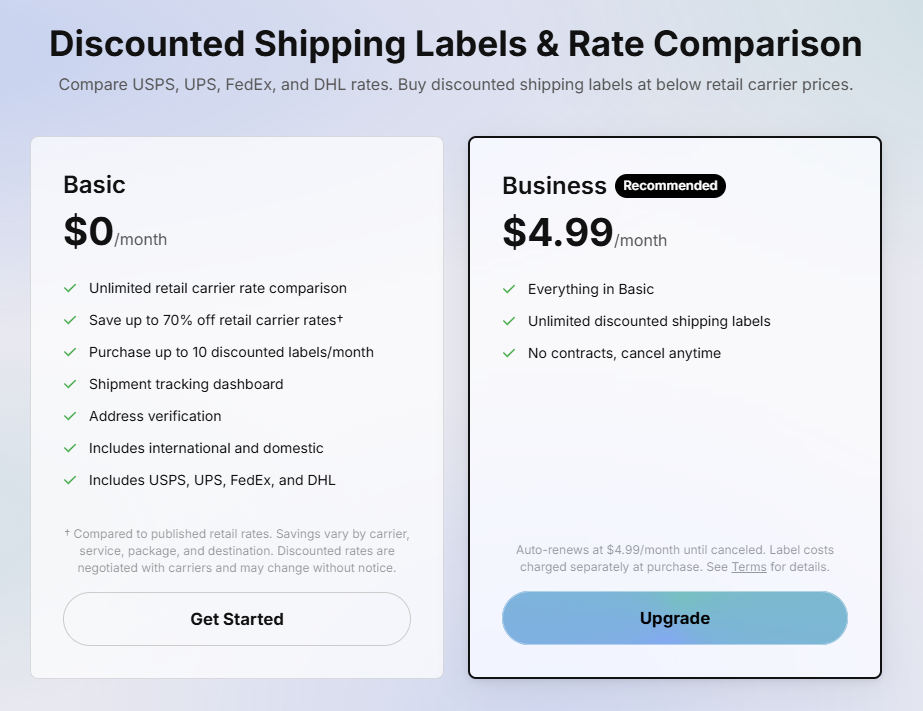
Task: Click the checkmark beside purchase up to 10 labels
Action: (x=70, y=352)
